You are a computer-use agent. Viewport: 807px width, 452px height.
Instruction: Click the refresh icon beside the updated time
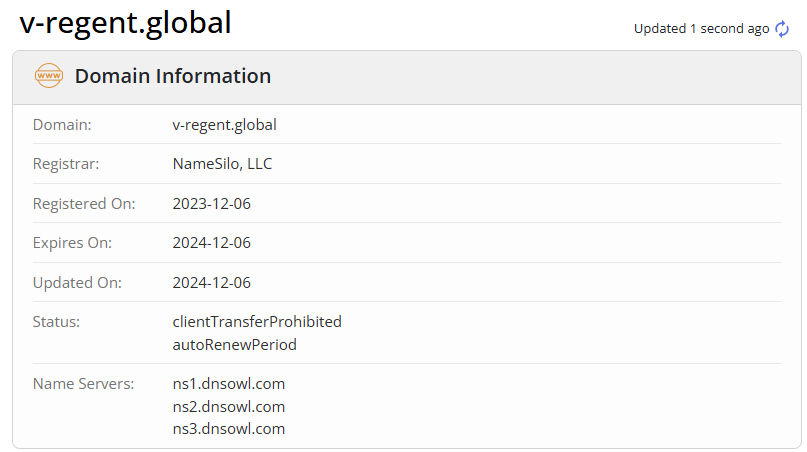[782, 29]
